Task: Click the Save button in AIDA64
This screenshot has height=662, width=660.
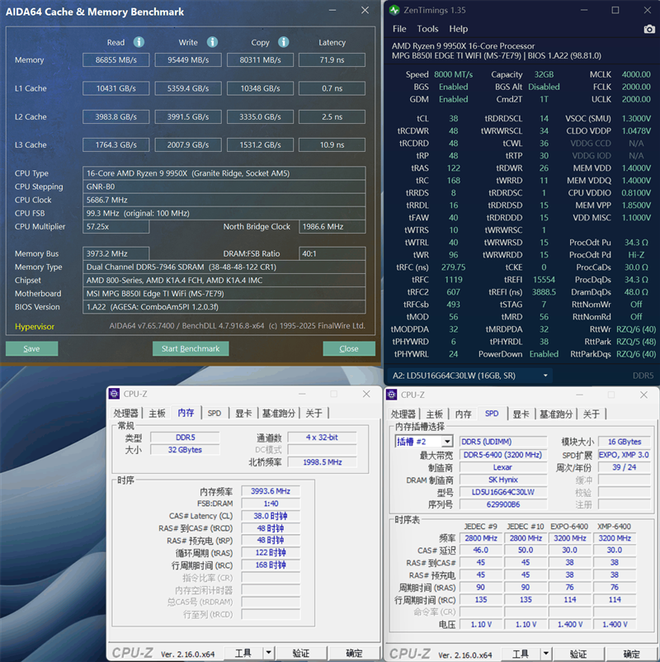Action: pyautogui.click(x=32, y=349)
